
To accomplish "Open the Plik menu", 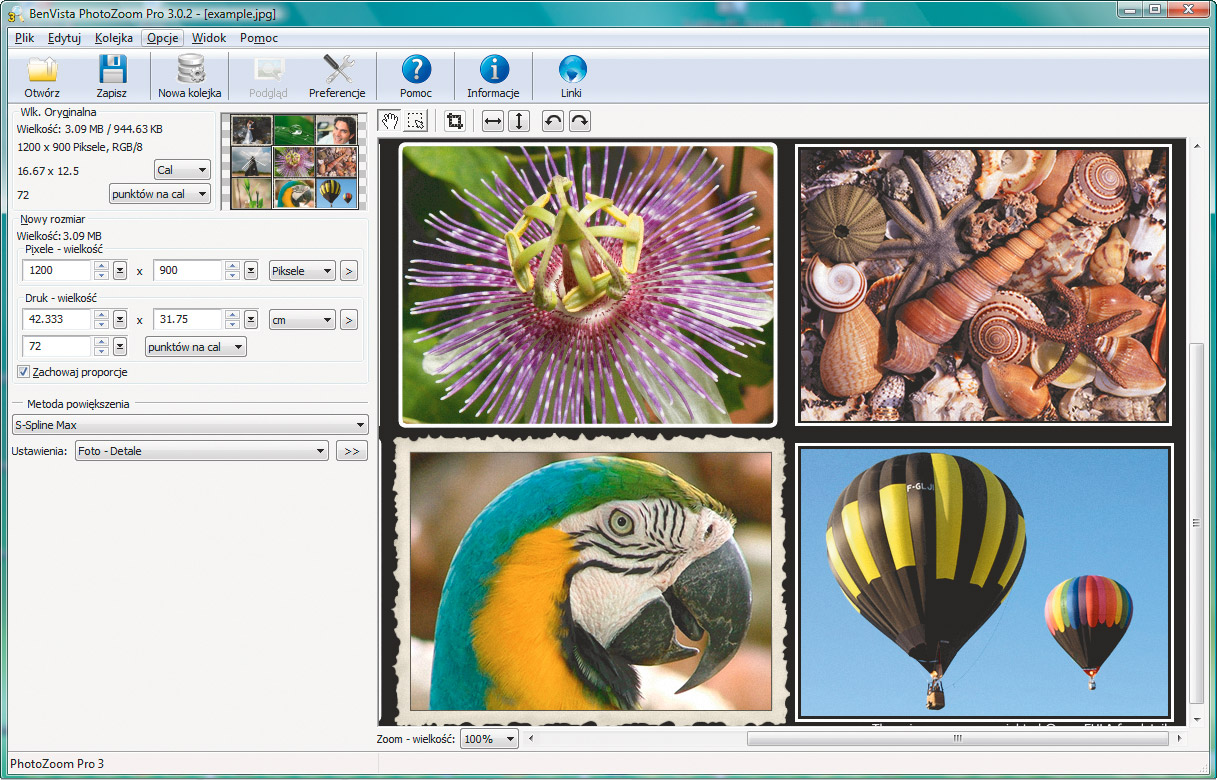I will point(25,38).
